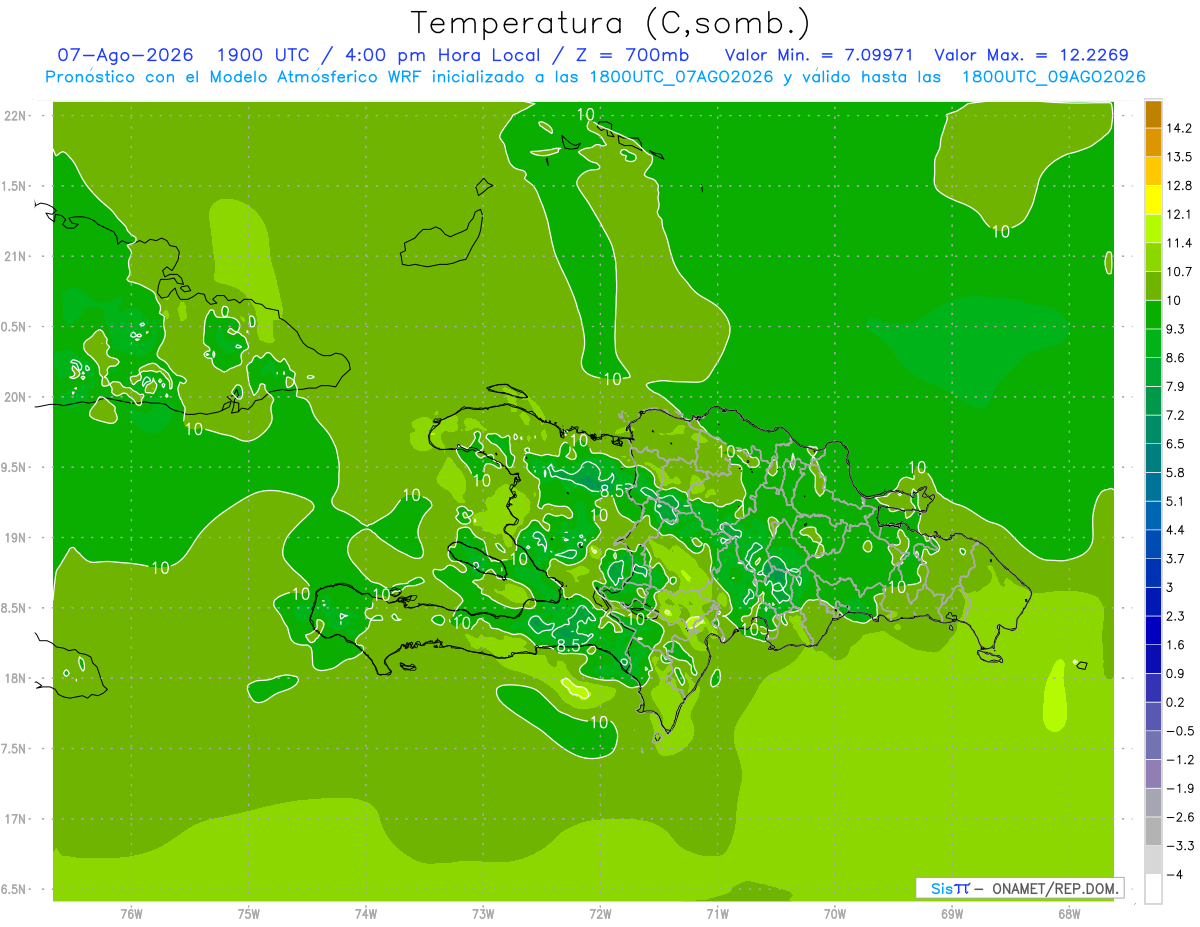The image size is (1200, 927).
Task: Click the "17N" latitude axis label
Action: pyautogui.click(x=16, y=819)
